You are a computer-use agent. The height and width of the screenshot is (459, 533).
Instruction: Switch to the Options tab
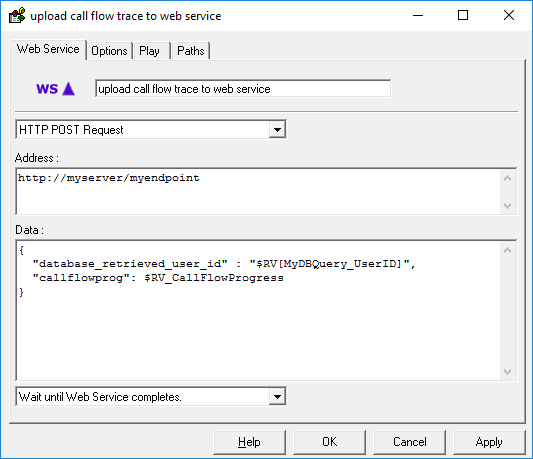pyautogui.click(x=109, y=51)
